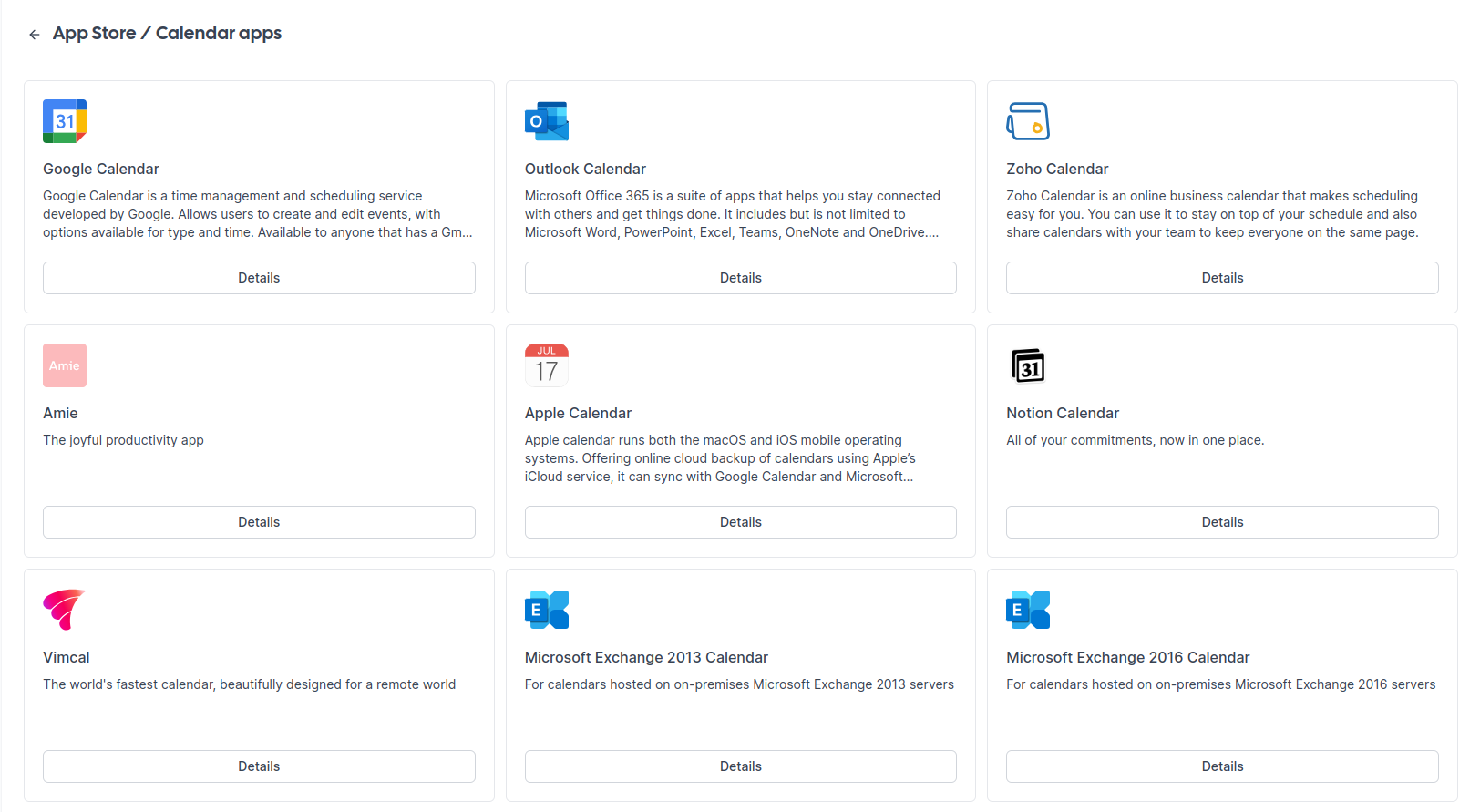
Task: Click the Microsoft Exchange 2013 Calendar icon
Action: pyautogui.click(x=547, y=610)
